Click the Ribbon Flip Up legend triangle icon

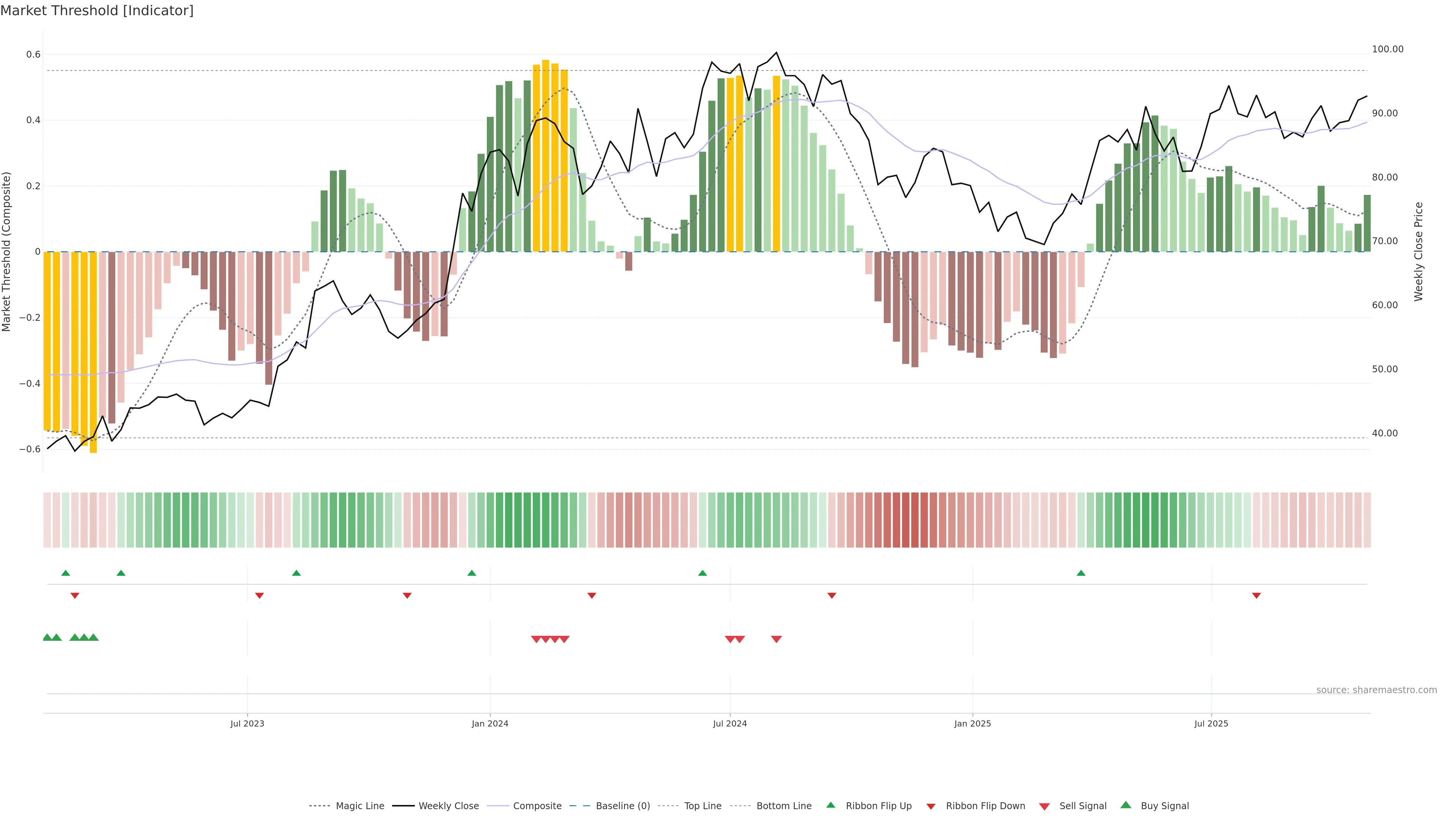point(830,805)
